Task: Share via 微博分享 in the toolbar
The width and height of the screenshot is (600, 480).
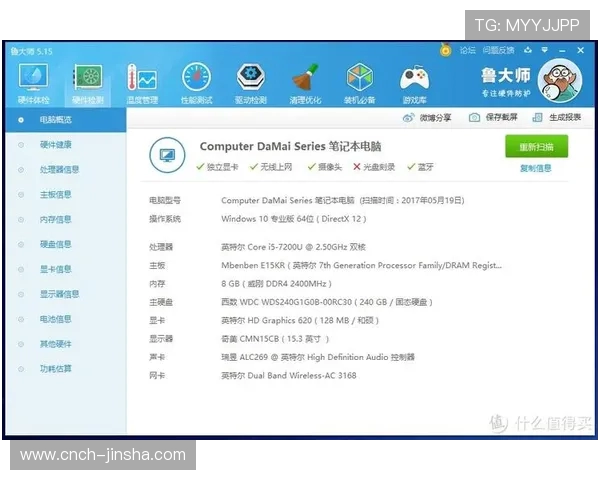Action: pyautogui.click(x=427, y=118)
